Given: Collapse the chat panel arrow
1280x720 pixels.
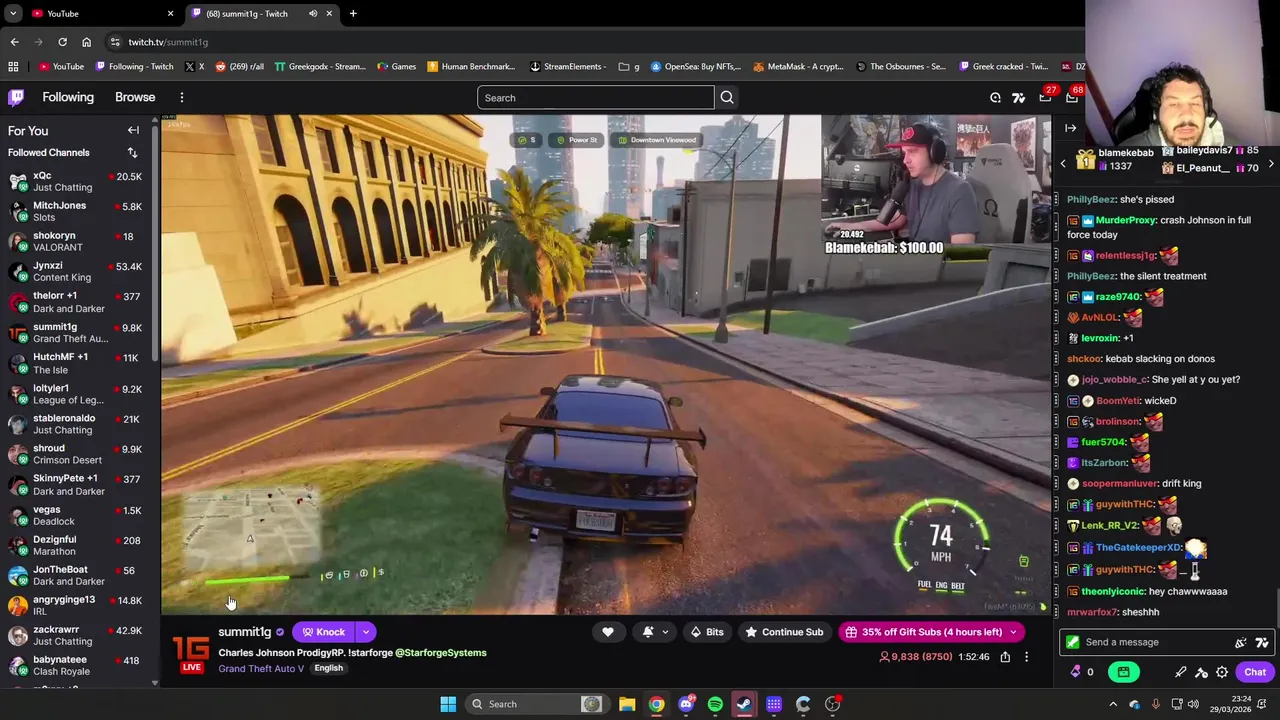Looking at the screenshot, I should point(1070,128).
